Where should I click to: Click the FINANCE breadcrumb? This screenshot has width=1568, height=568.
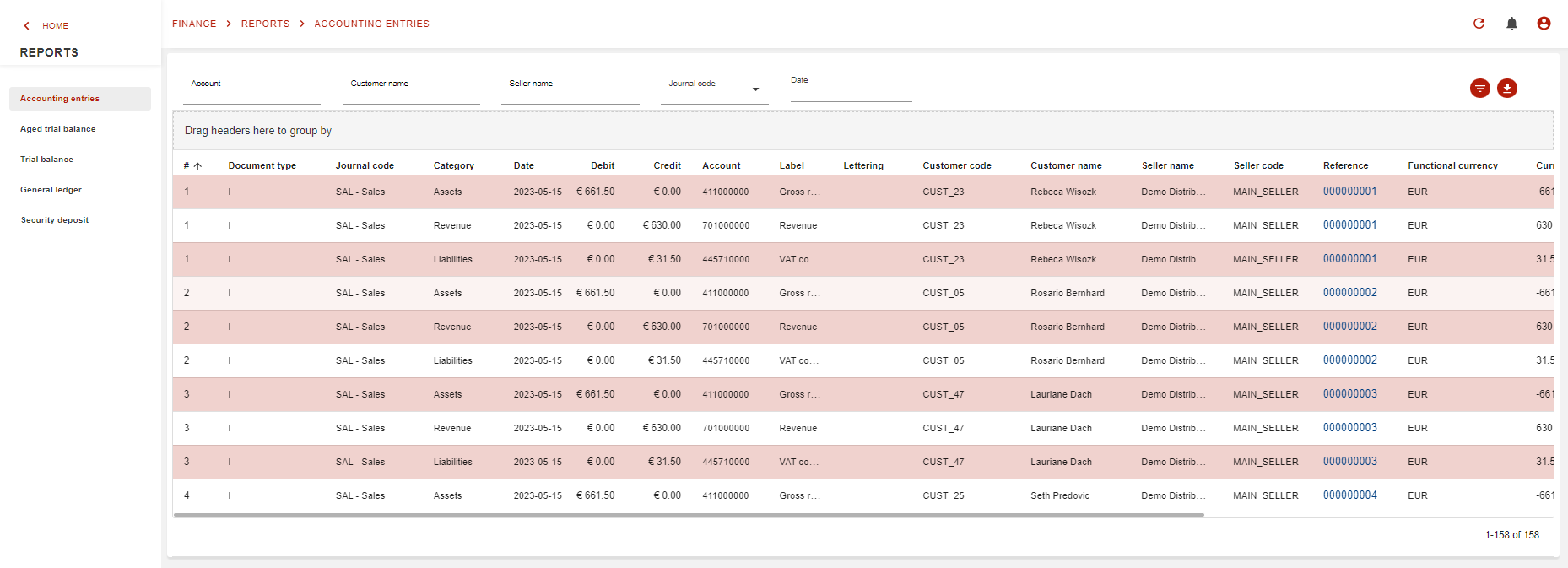pyautogui.click(x=194, y=24)
